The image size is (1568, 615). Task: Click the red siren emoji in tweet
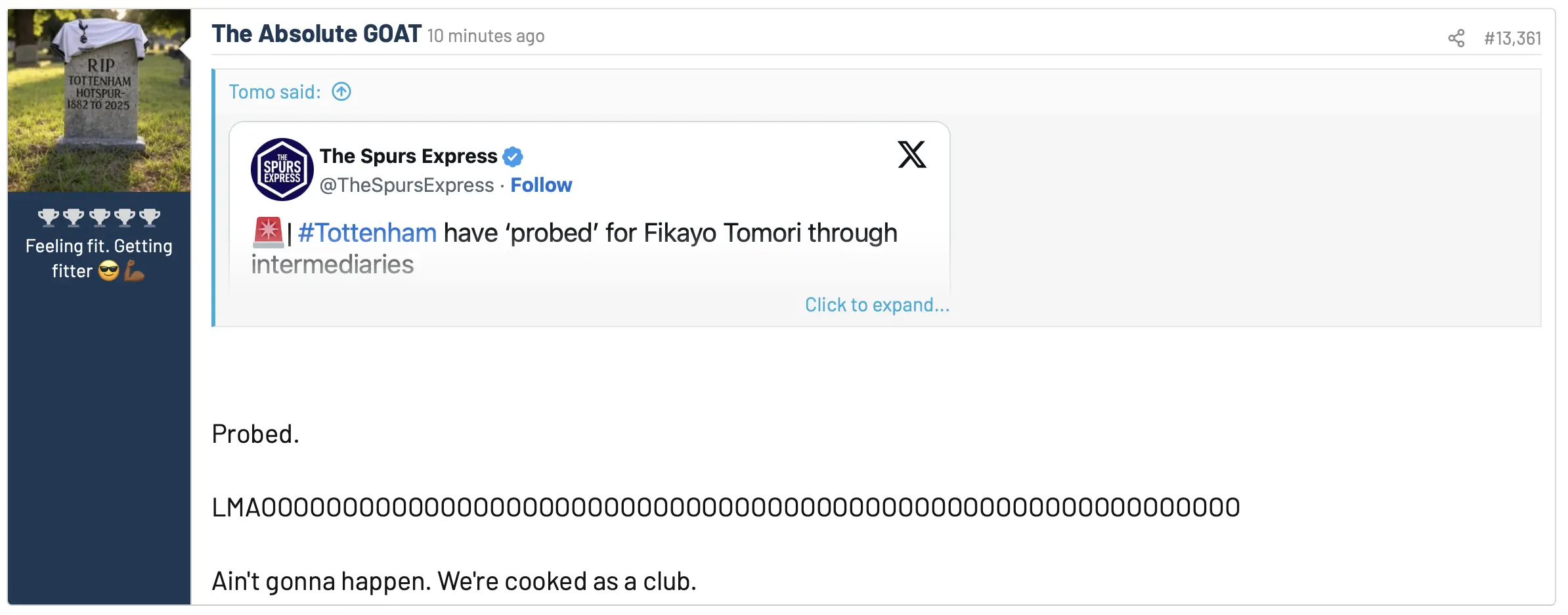[268, 233]
